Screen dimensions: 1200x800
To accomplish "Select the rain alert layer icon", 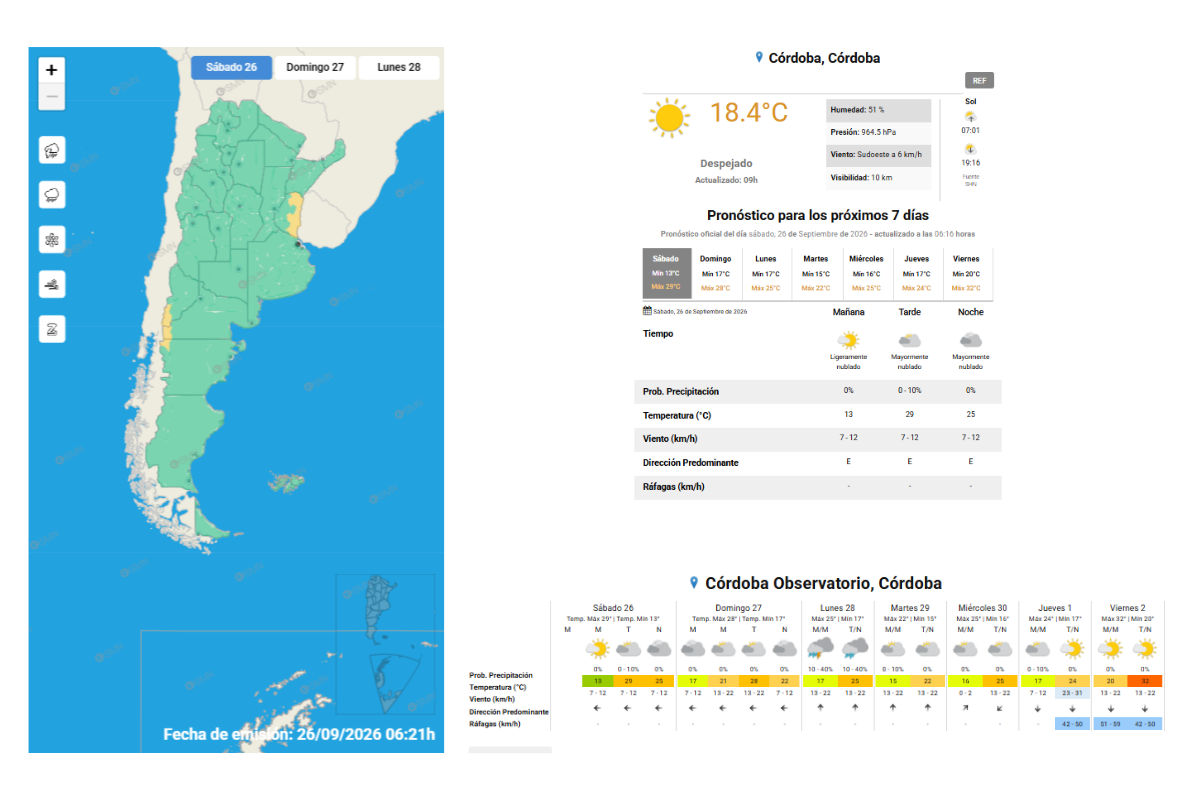I will tap(52, 195).
